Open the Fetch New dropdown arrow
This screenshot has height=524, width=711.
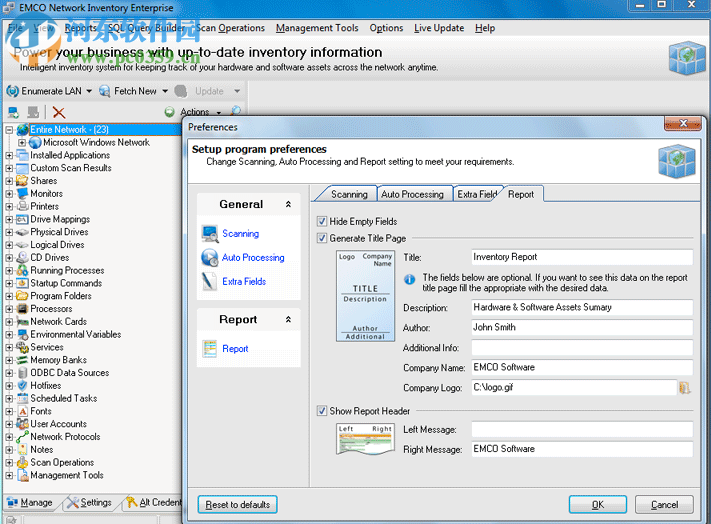tap(165, 91)
